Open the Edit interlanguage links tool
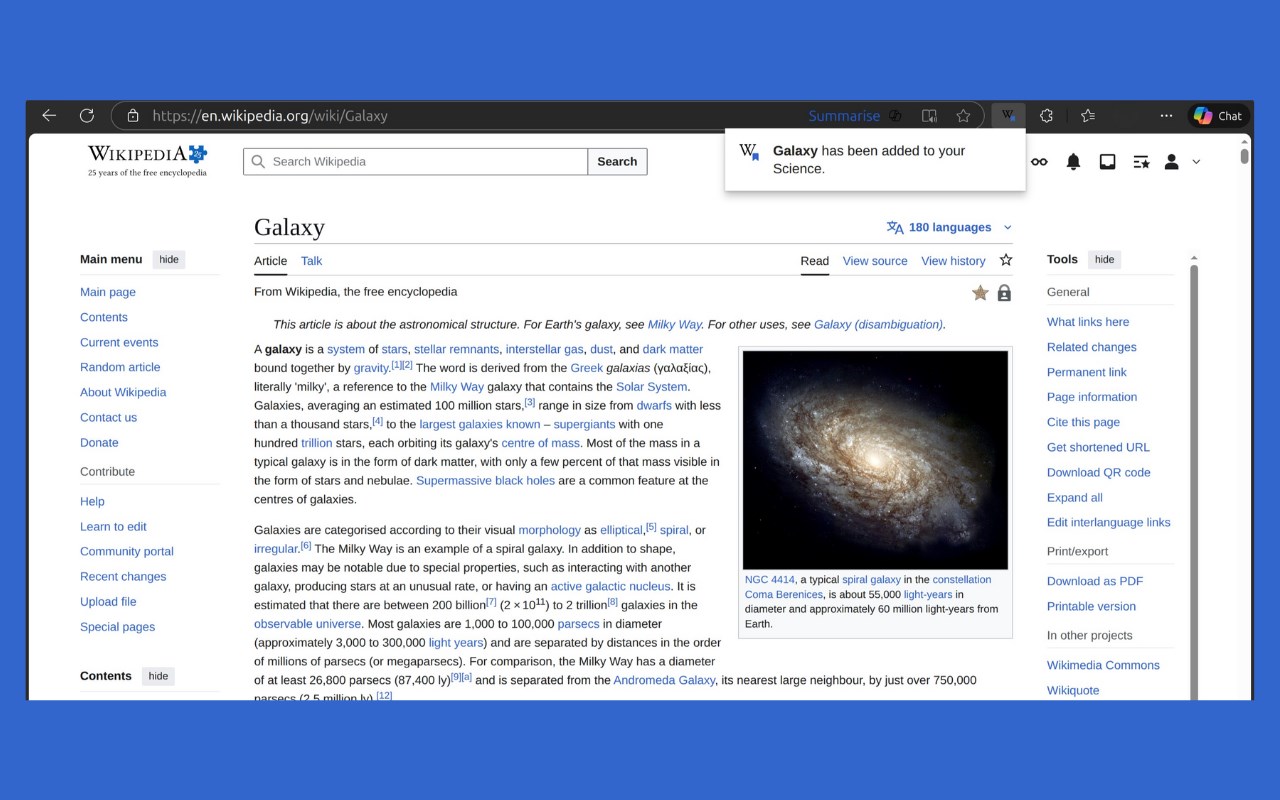 click(x=1108, y=522)
